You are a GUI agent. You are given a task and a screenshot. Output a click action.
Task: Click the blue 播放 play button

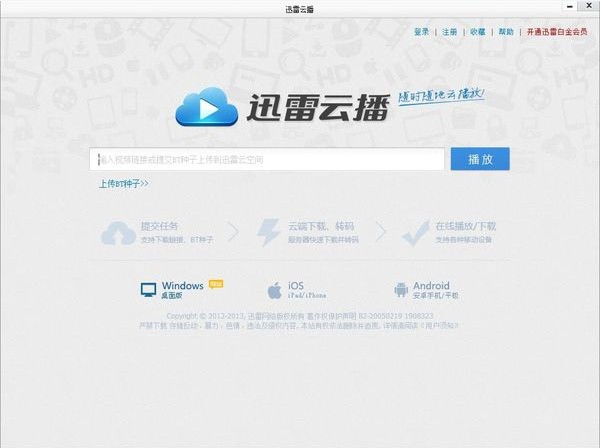coord(480,159)
